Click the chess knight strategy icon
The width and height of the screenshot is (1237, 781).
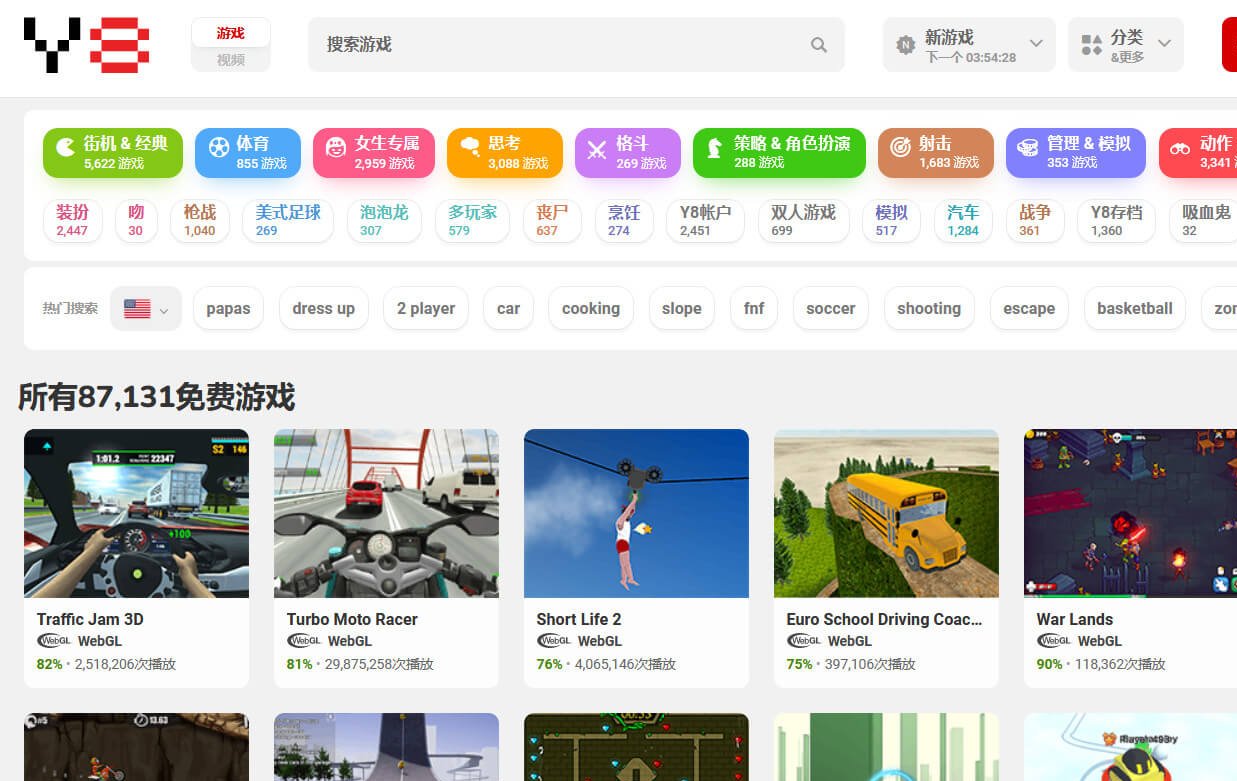click(714, 148)
